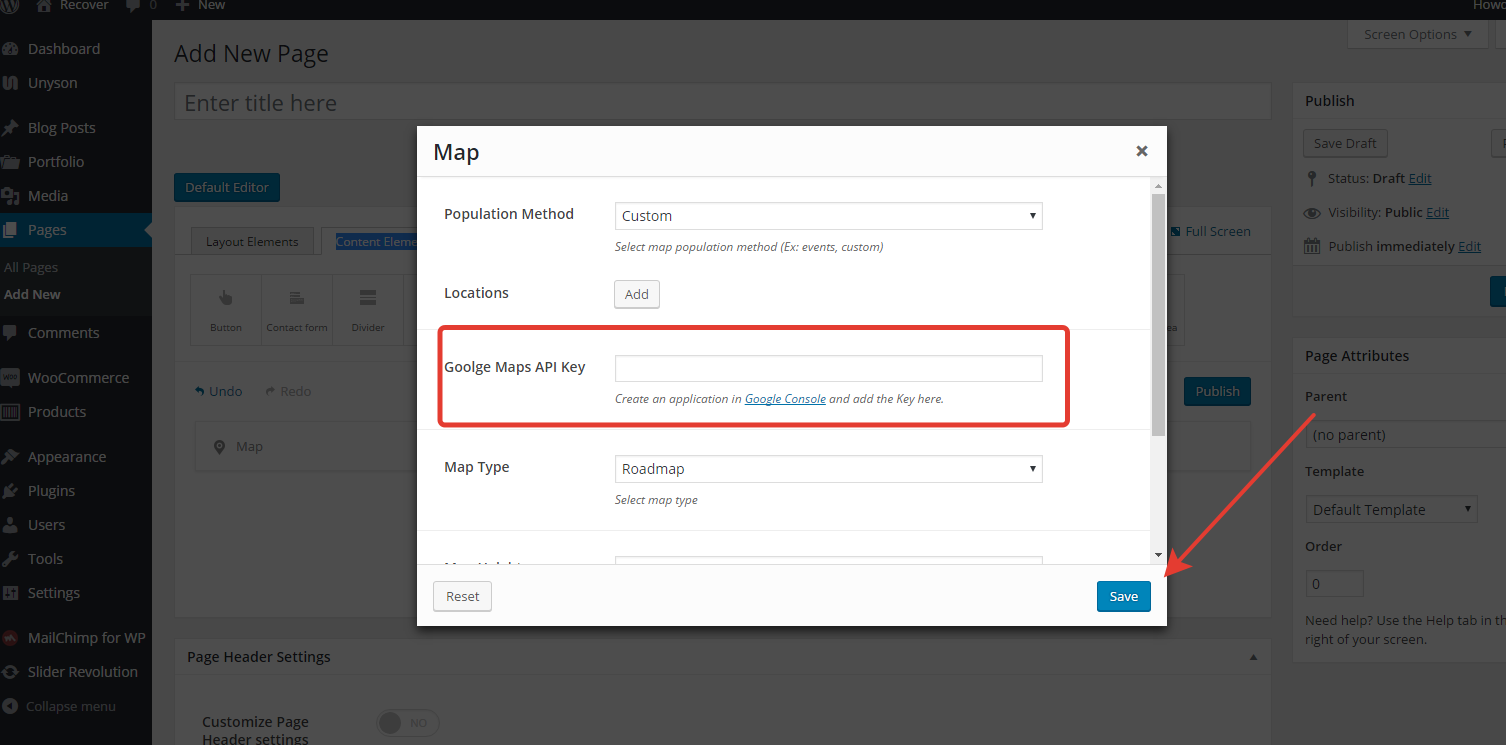Open the Map Type dropdown

click(x=828, y=469)
